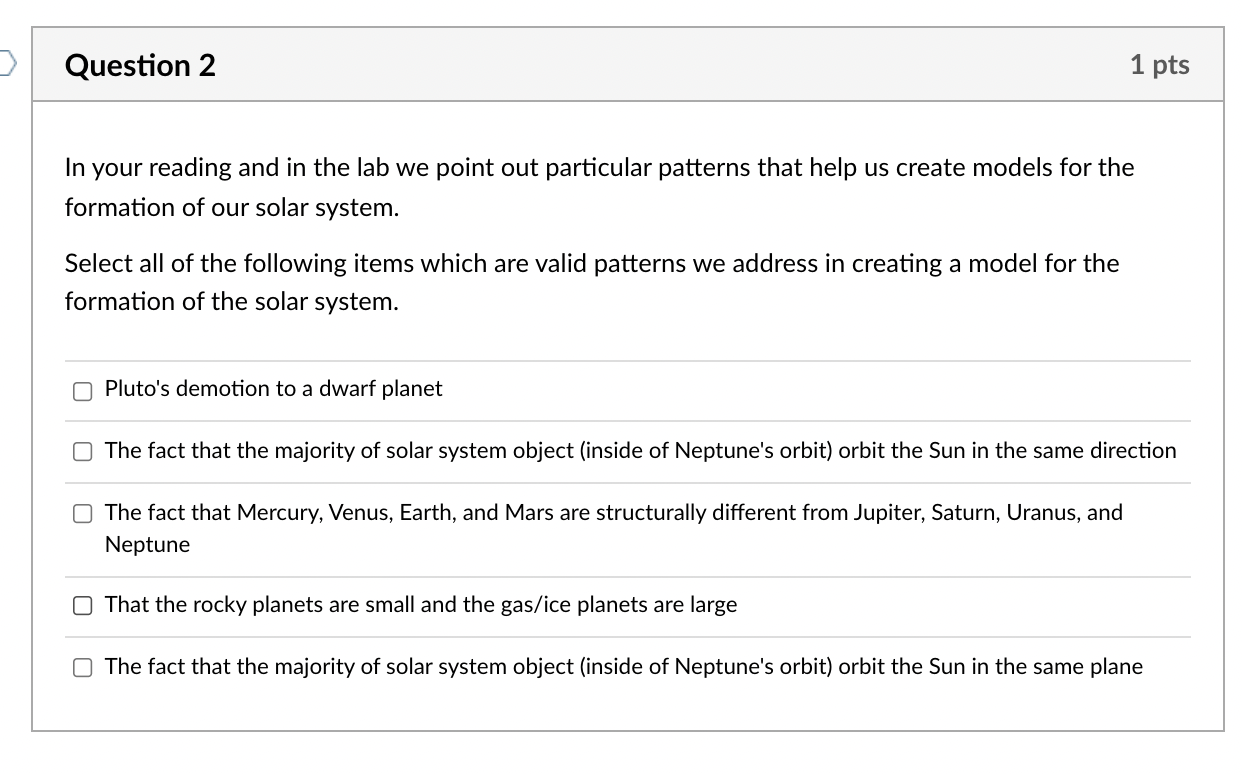
Task: Check the Pluto's demotion checkbox
Action: click(x=82, y=391)
